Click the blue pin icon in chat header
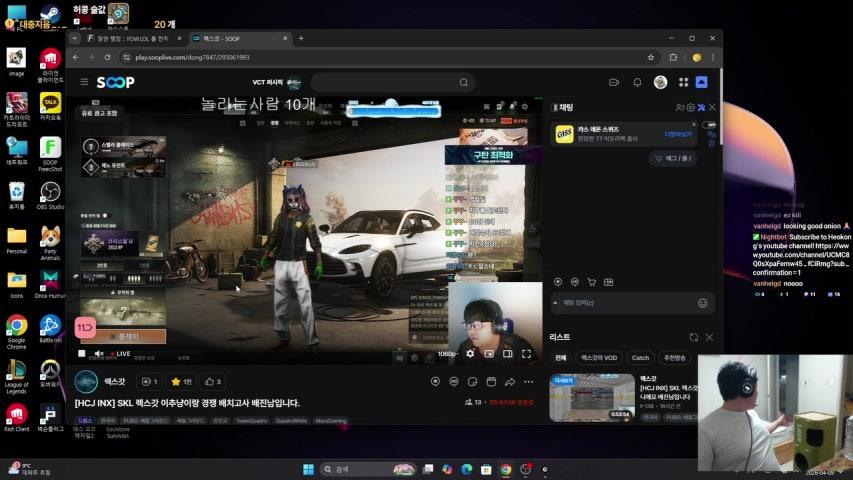Image resolution: width=853 pixels, height=480 pixels. pyautogui.click(x=701, y=108)
